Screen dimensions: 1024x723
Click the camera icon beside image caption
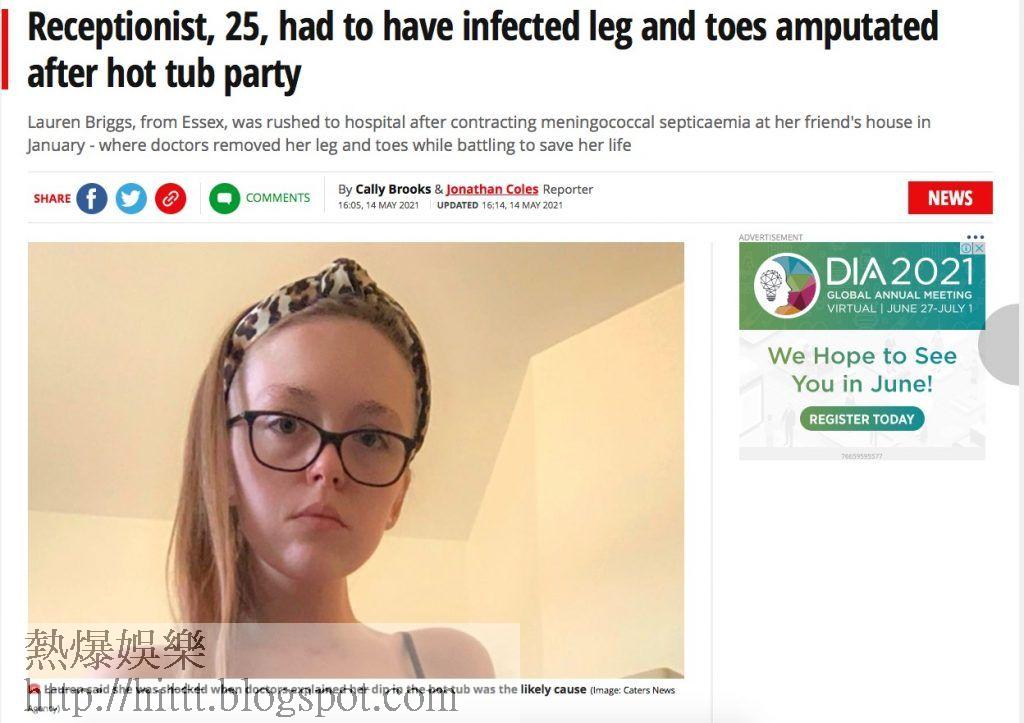click(34, 689)
